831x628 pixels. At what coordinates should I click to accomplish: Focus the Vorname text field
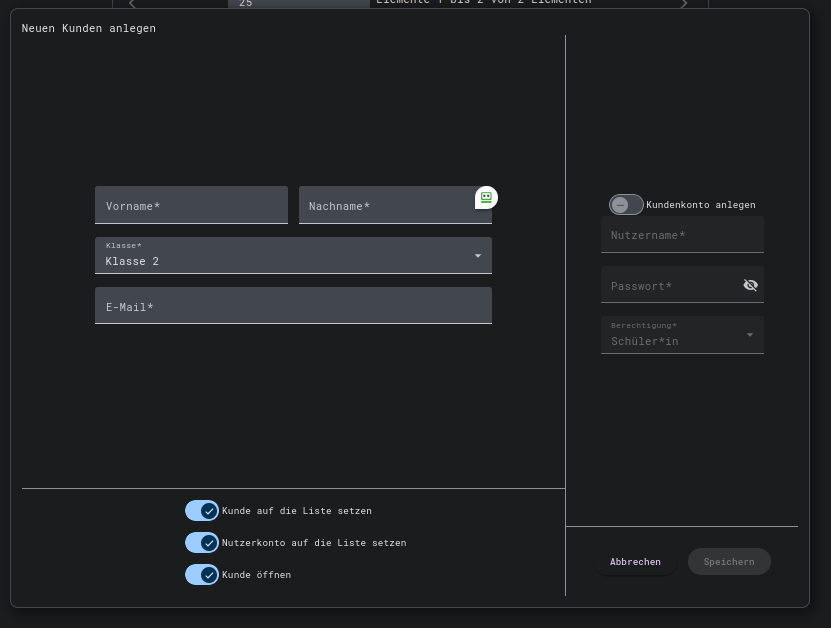coord(191,205)
